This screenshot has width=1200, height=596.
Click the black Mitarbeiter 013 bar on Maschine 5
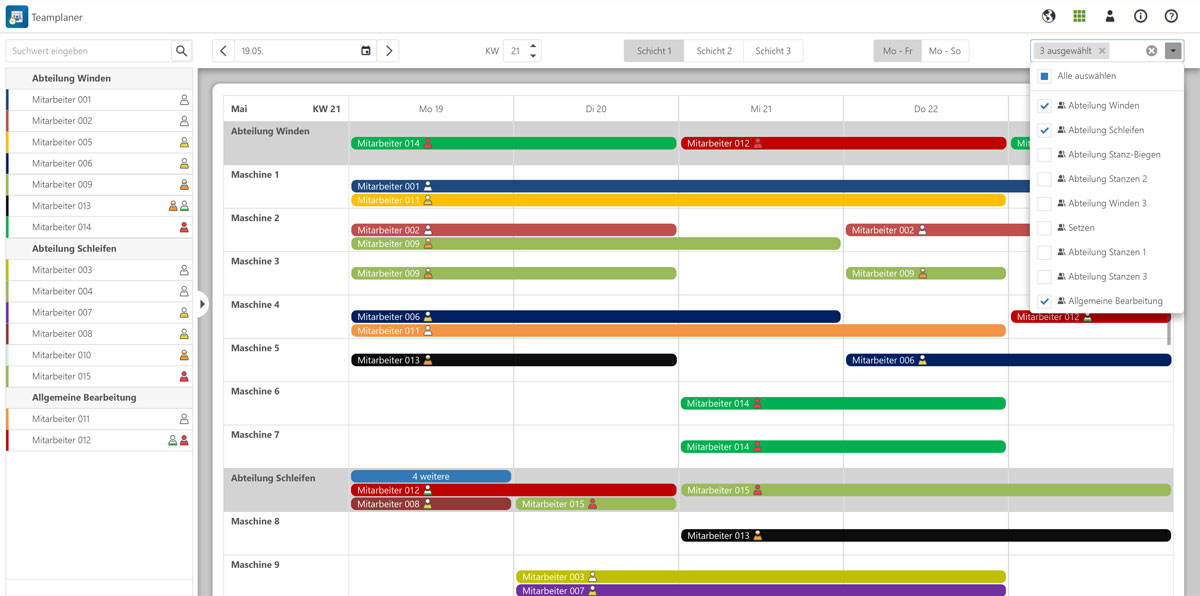[513, 360]
